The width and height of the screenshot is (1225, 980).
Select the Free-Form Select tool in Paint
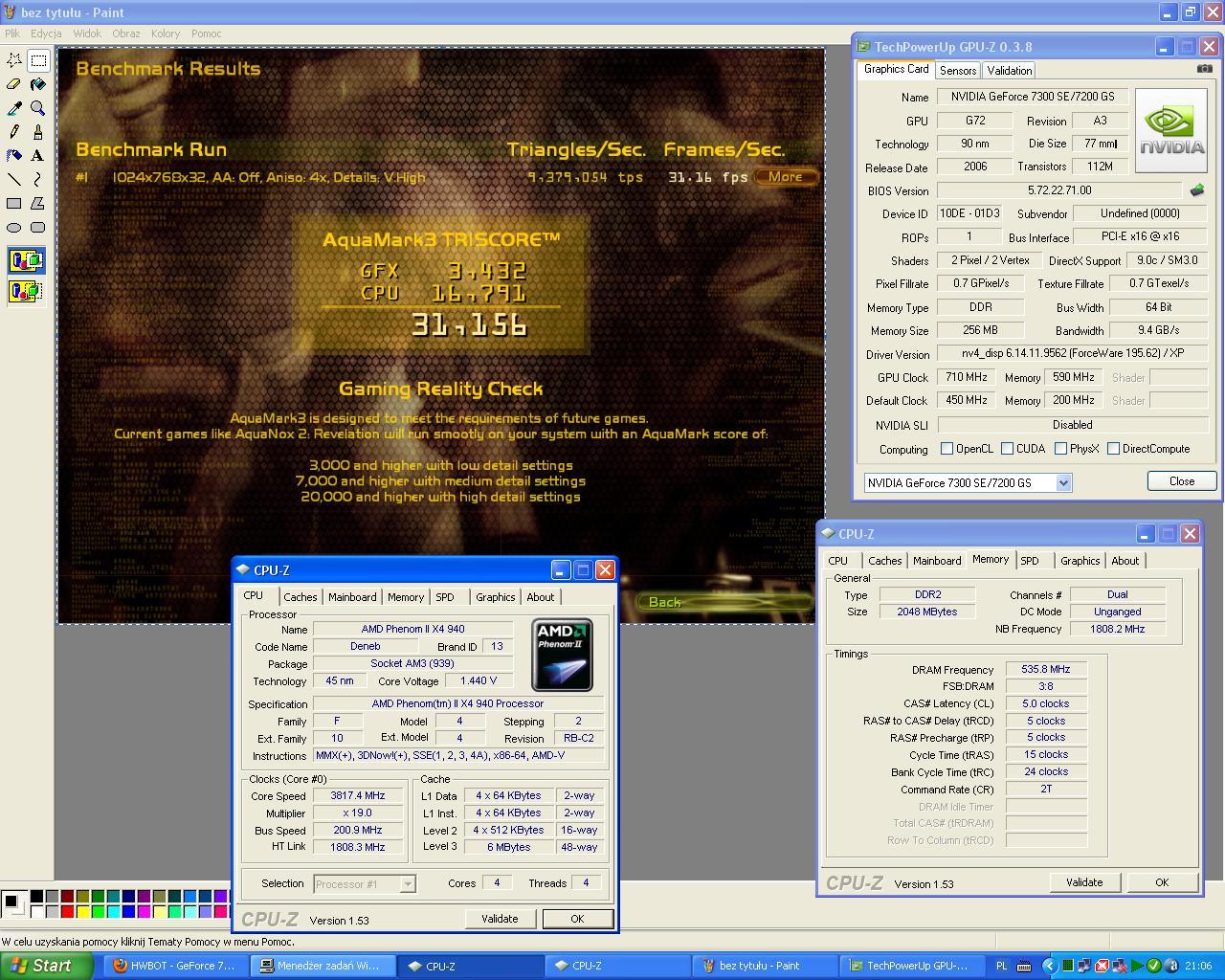point(14,60)
